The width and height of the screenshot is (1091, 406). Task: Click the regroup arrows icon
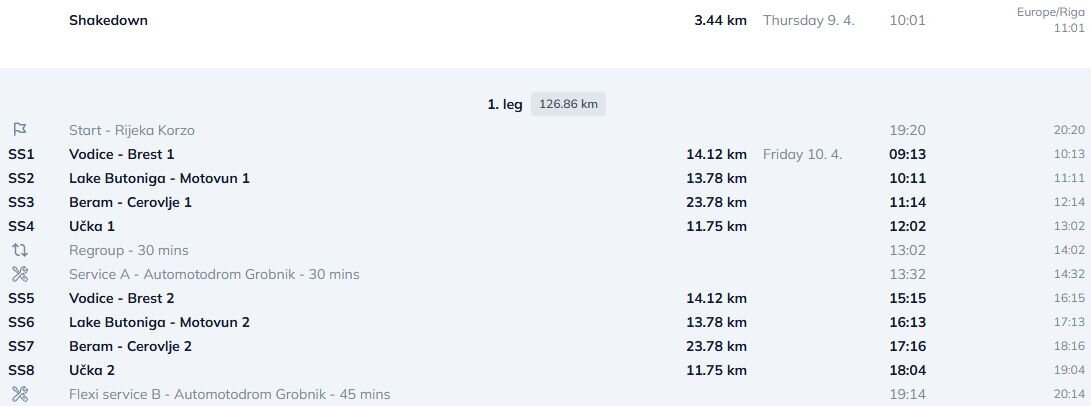20,250
